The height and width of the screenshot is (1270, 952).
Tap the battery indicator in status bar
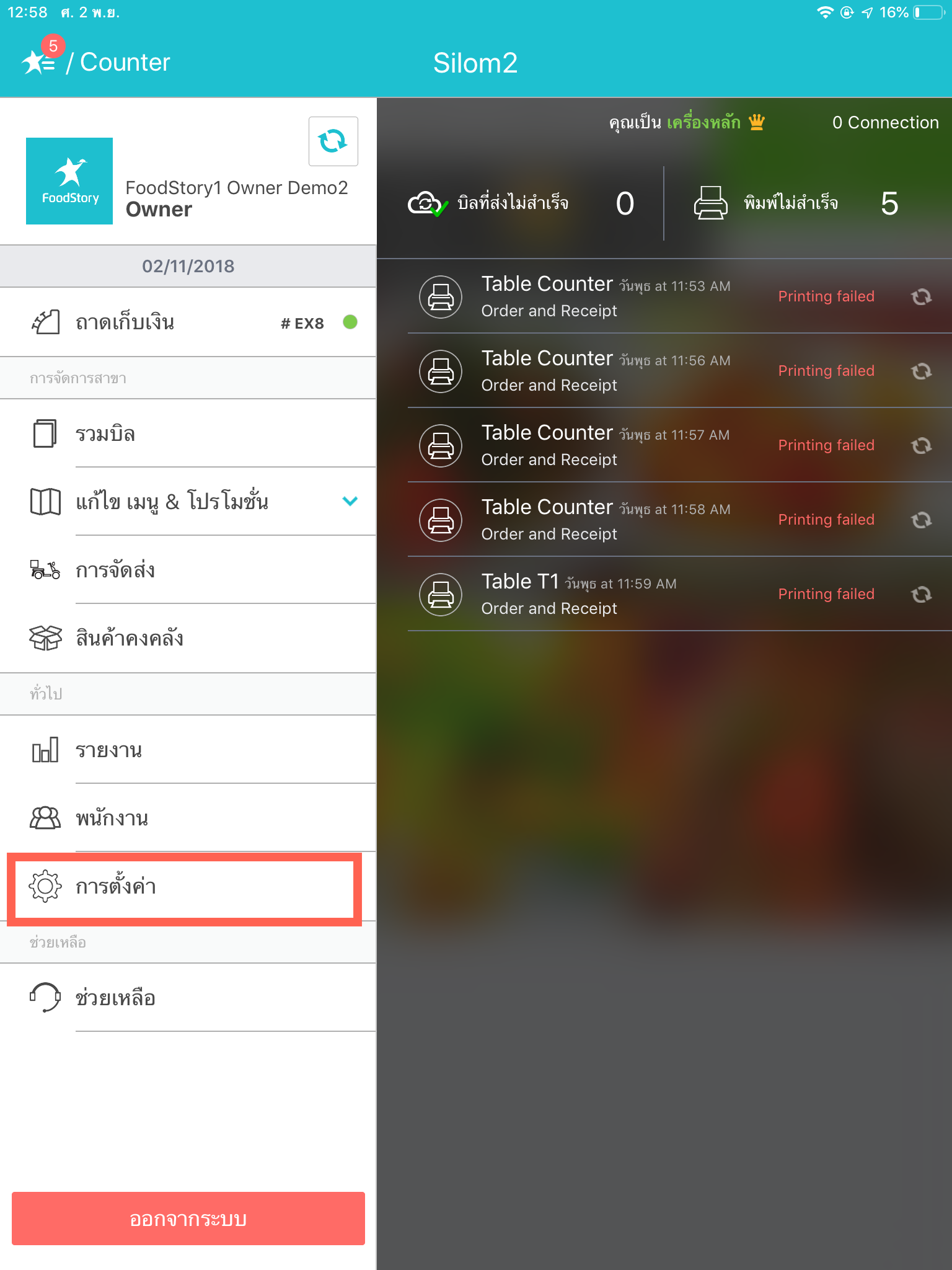[928, 12]
